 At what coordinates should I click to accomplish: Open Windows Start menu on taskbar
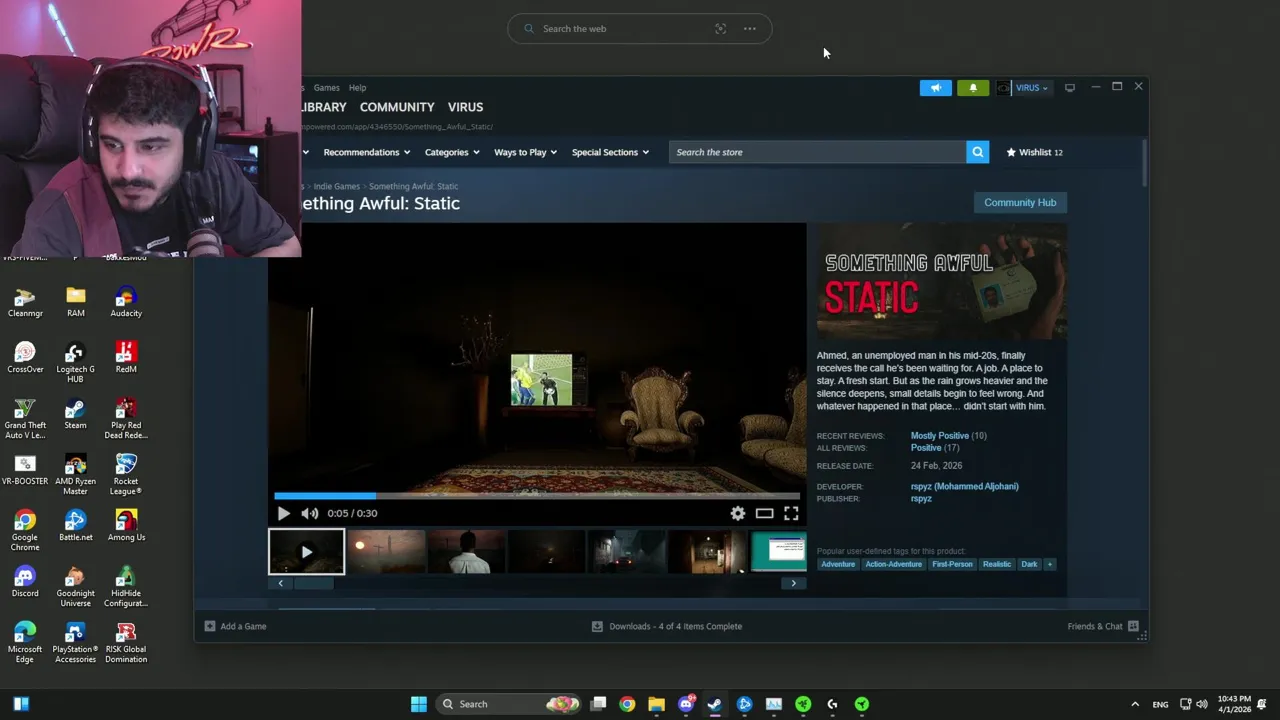click(419, 704)
